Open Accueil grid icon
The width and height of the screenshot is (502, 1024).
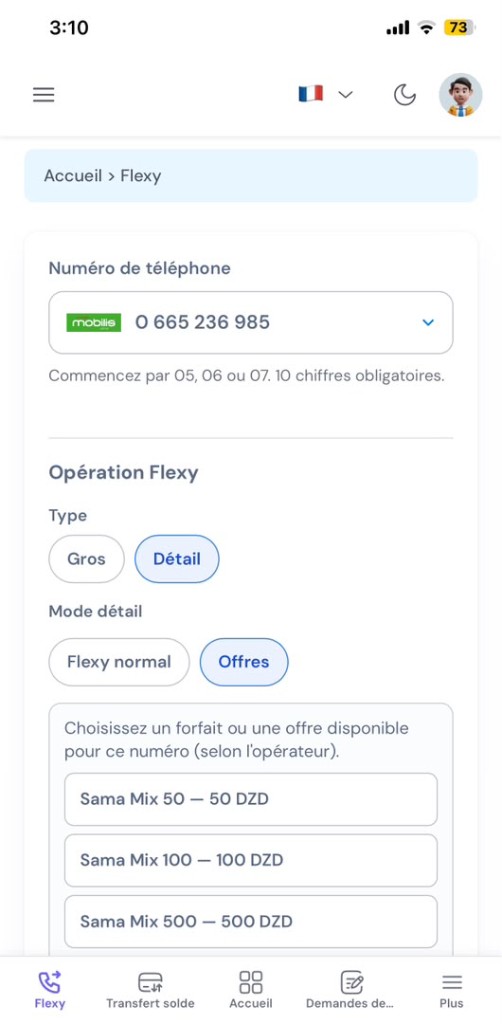(251, 989)
